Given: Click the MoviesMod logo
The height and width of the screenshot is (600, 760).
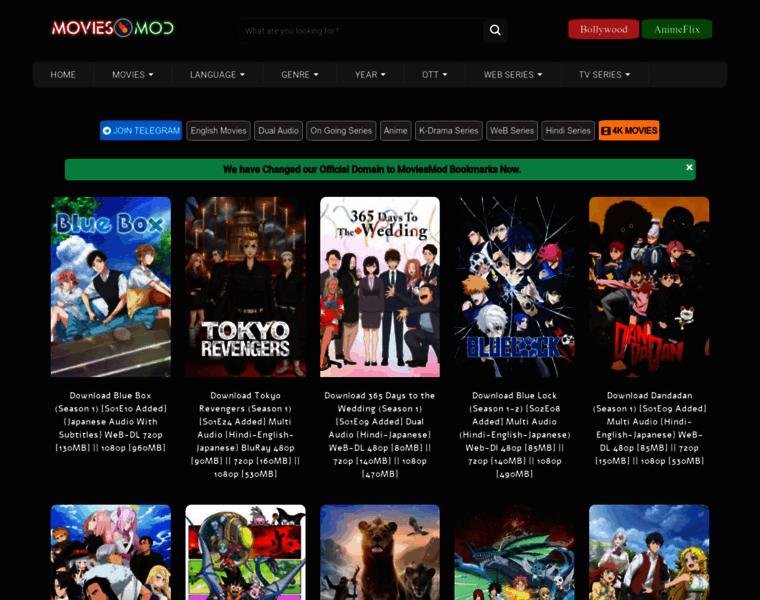Looking at the screenshot, I should [x=112, y=28].
